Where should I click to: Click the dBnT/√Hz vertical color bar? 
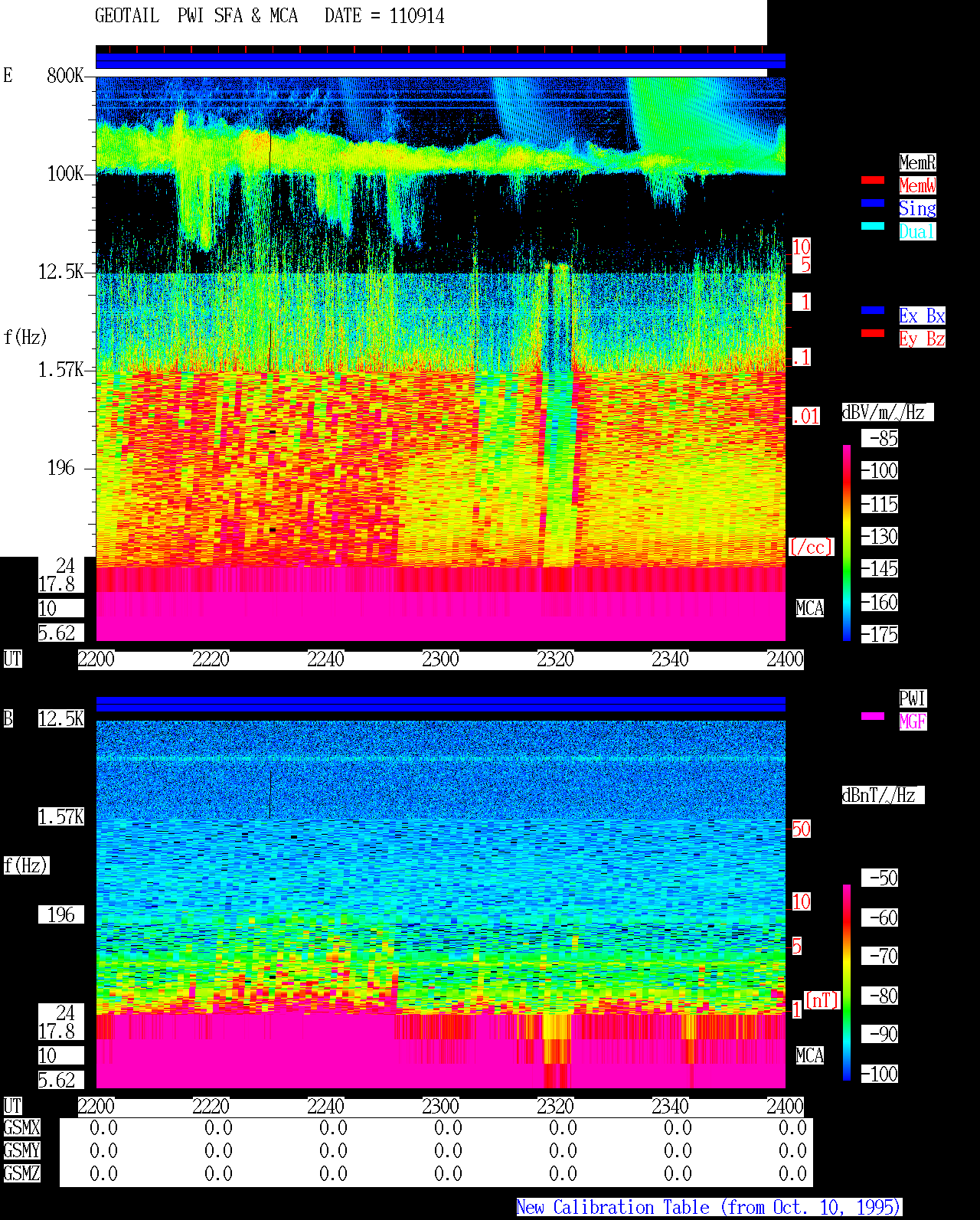[x=847, y=983]
